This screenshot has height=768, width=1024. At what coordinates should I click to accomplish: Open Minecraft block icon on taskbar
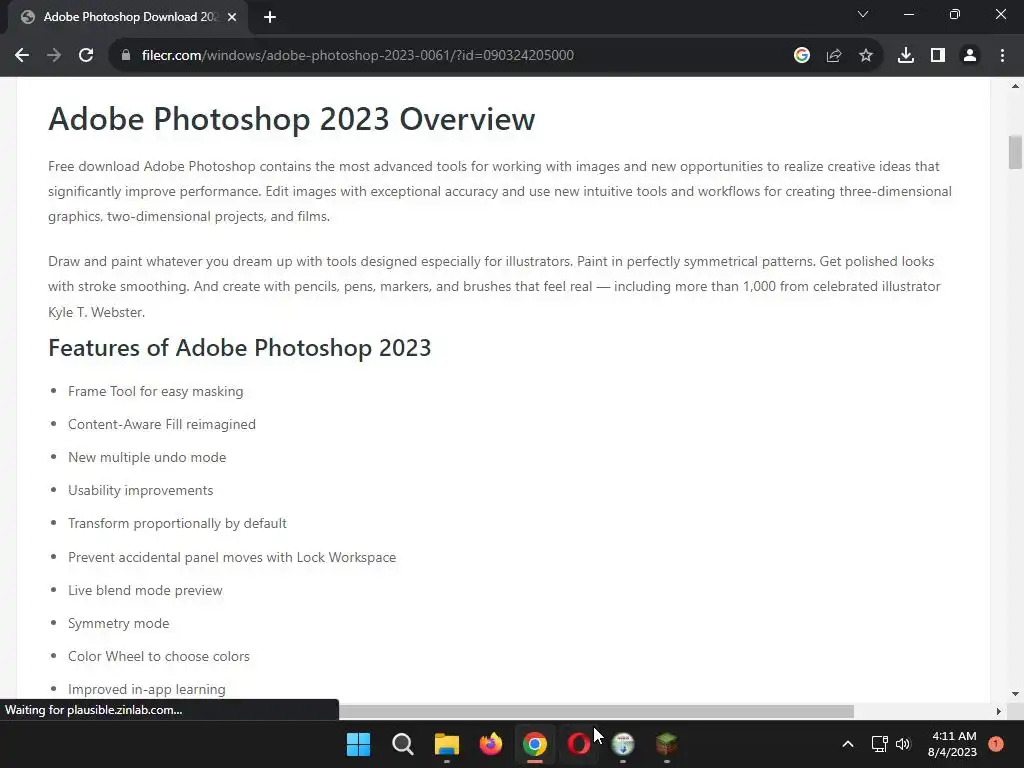pos(667,744)
